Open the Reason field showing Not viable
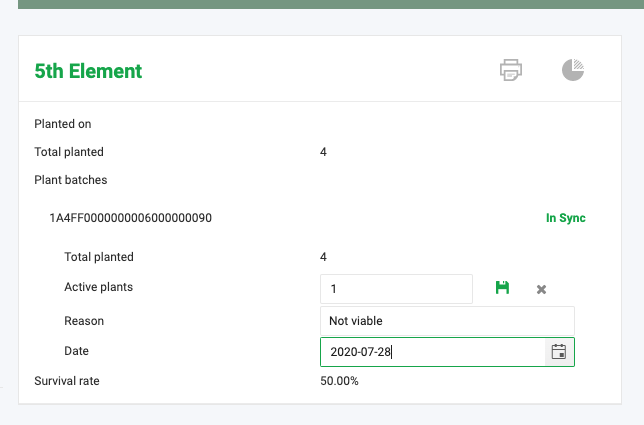Viewport: 644px width, 425px height. point(447,321)
